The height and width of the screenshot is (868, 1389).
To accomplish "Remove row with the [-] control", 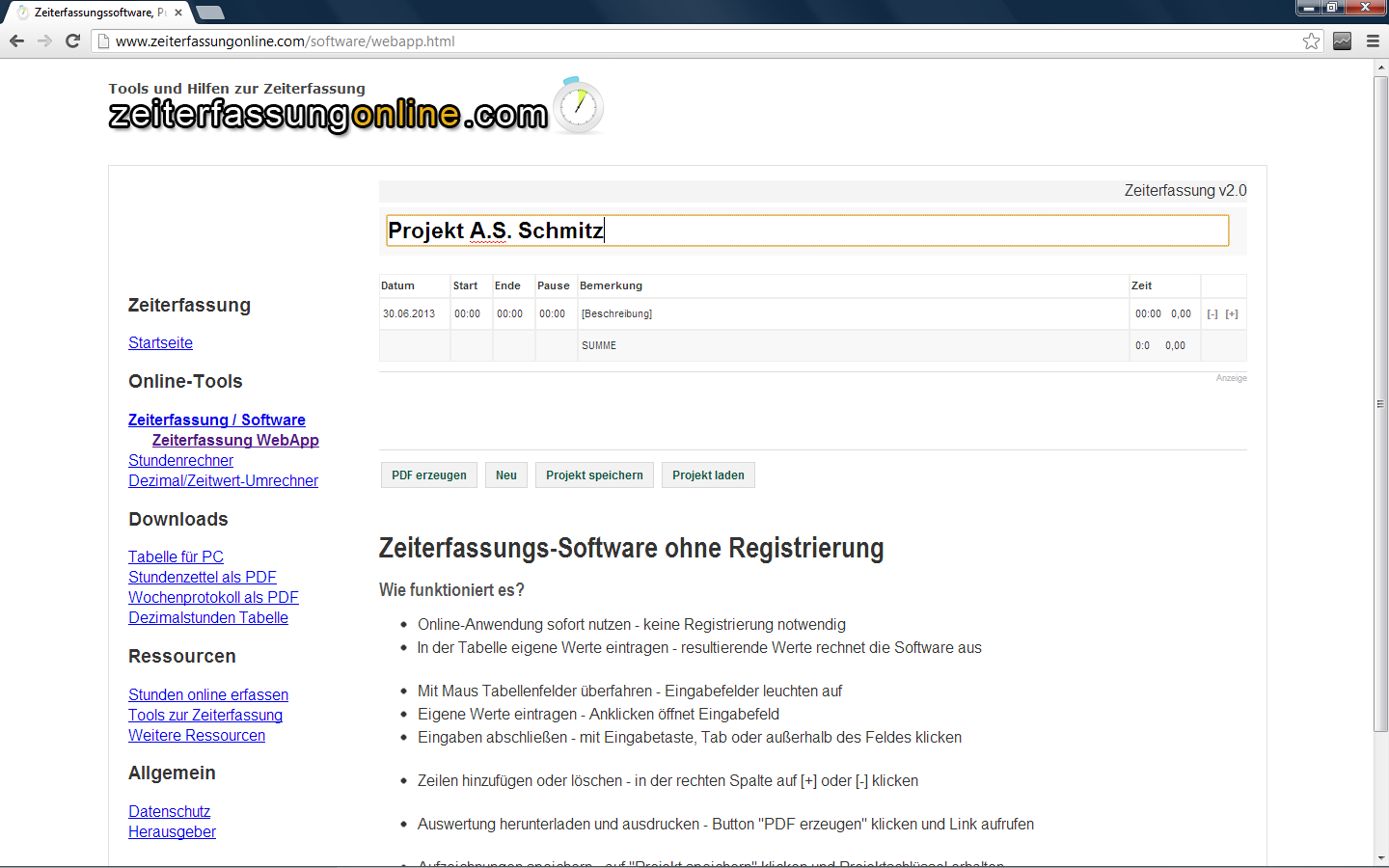I will pos(1212,313).
